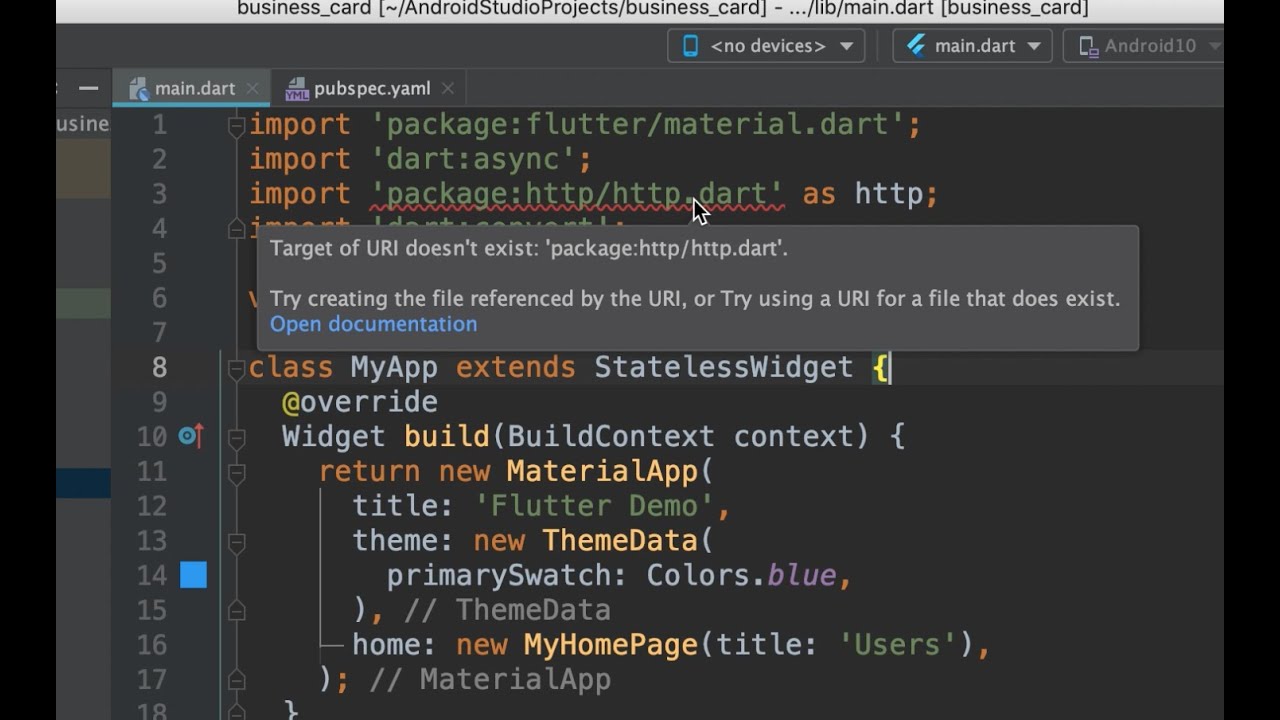Click line number 12 in the gutter

click(152, 506)
